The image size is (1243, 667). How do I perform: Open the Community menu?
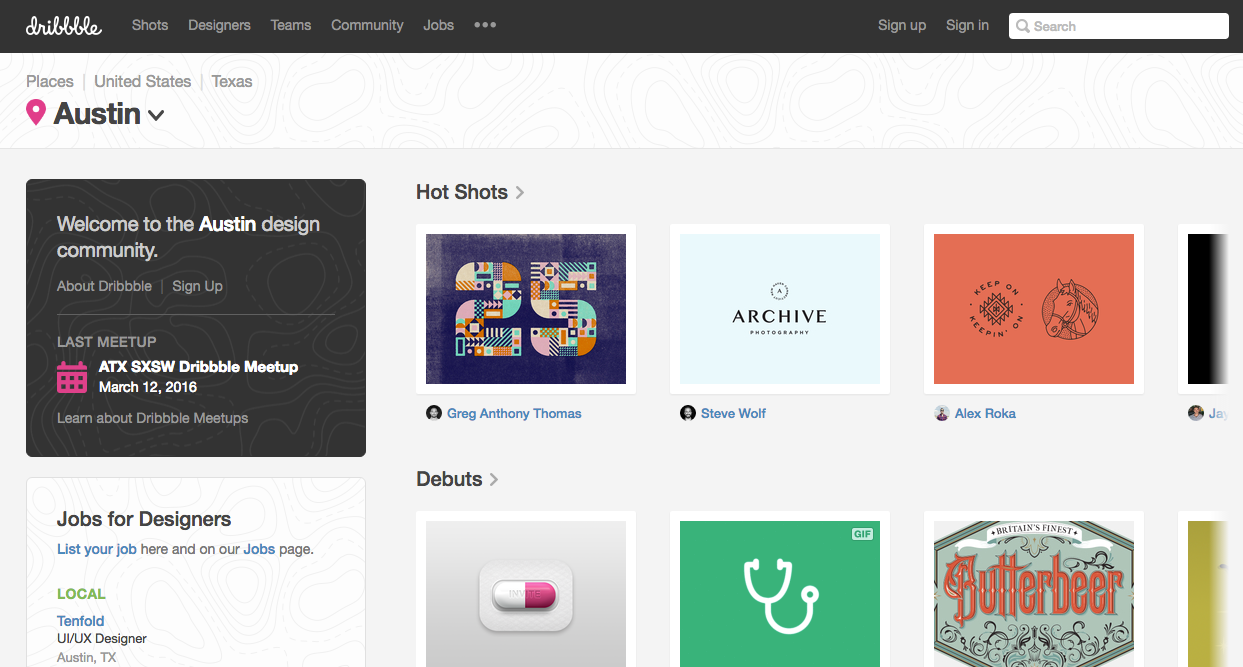pos(367,25)
